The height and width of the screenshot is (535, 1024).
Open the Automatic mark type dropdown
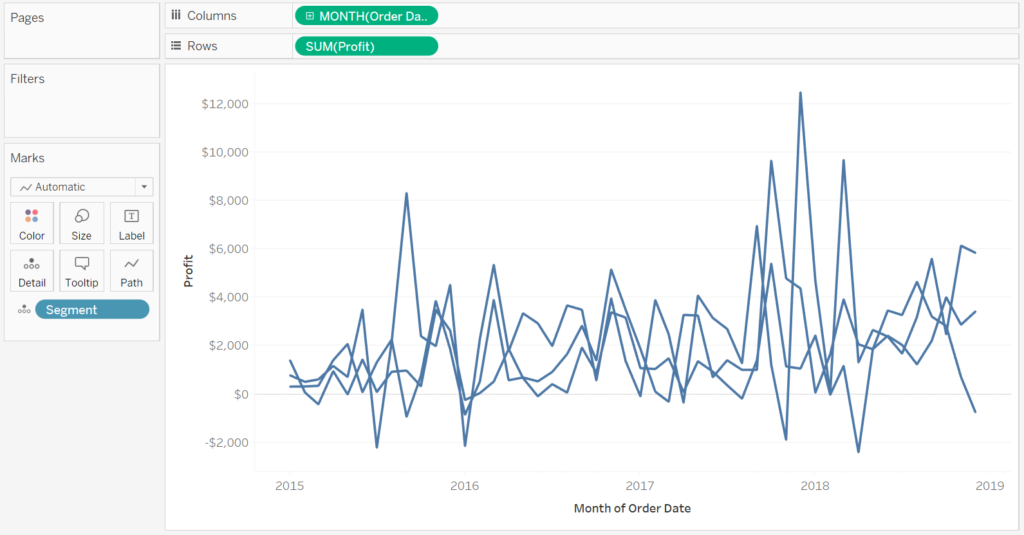point(82,187)
